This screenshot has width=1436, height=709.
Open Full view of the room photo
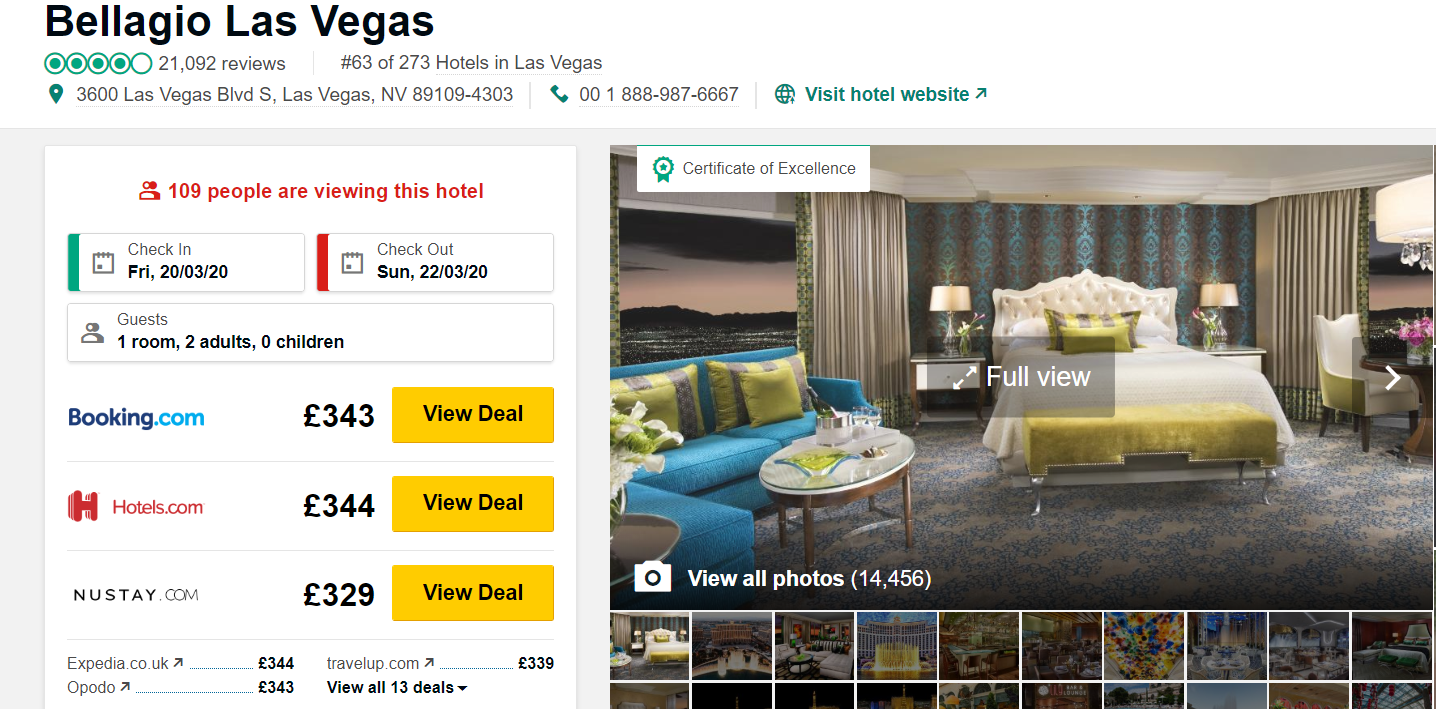click(1020, 377)
